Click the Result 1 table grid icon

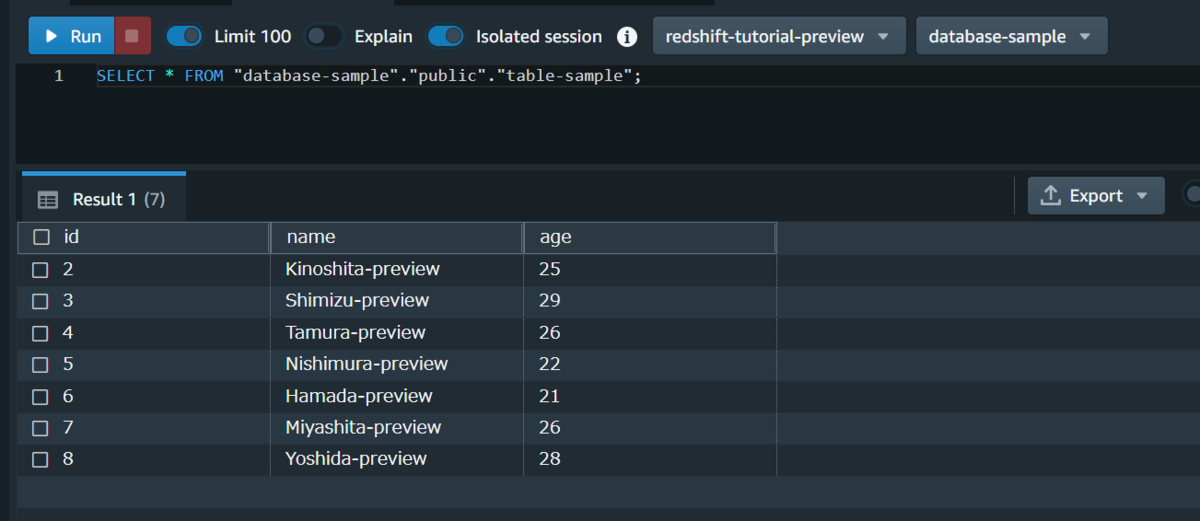(48, 200)
